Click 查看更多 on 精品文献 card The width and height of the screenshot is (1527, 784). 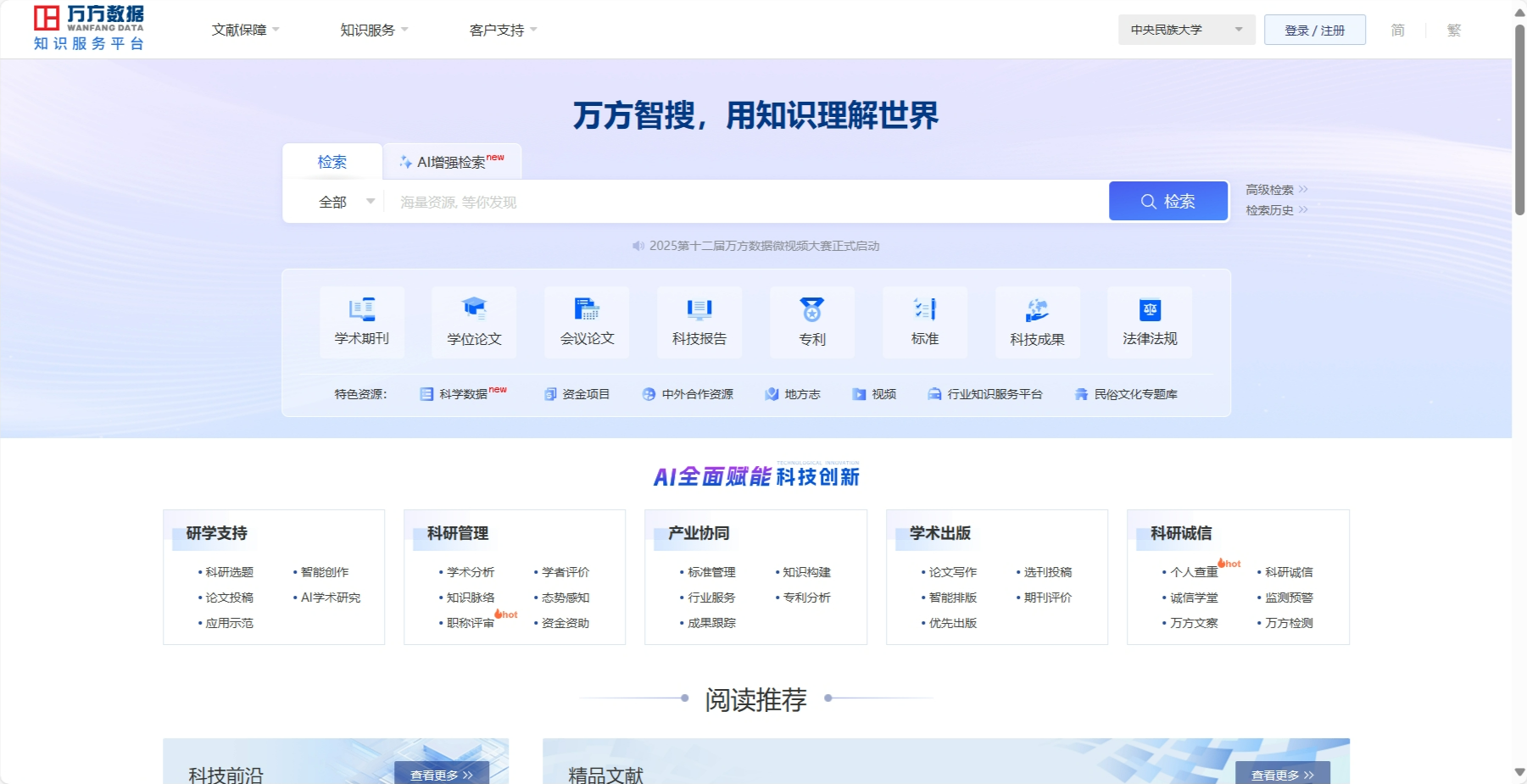[1283, 774]
